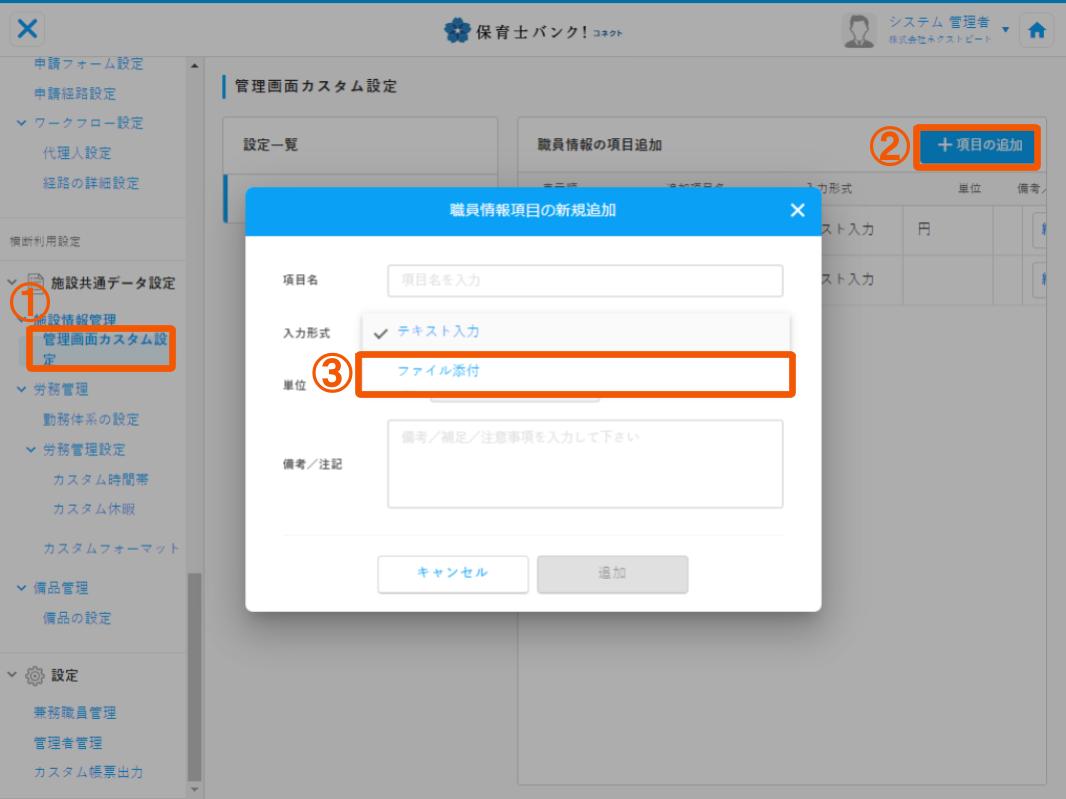Viewport: 1066px width, 799px height.
Task: Click the home icon in header
Action: (x=1037, y=30)
